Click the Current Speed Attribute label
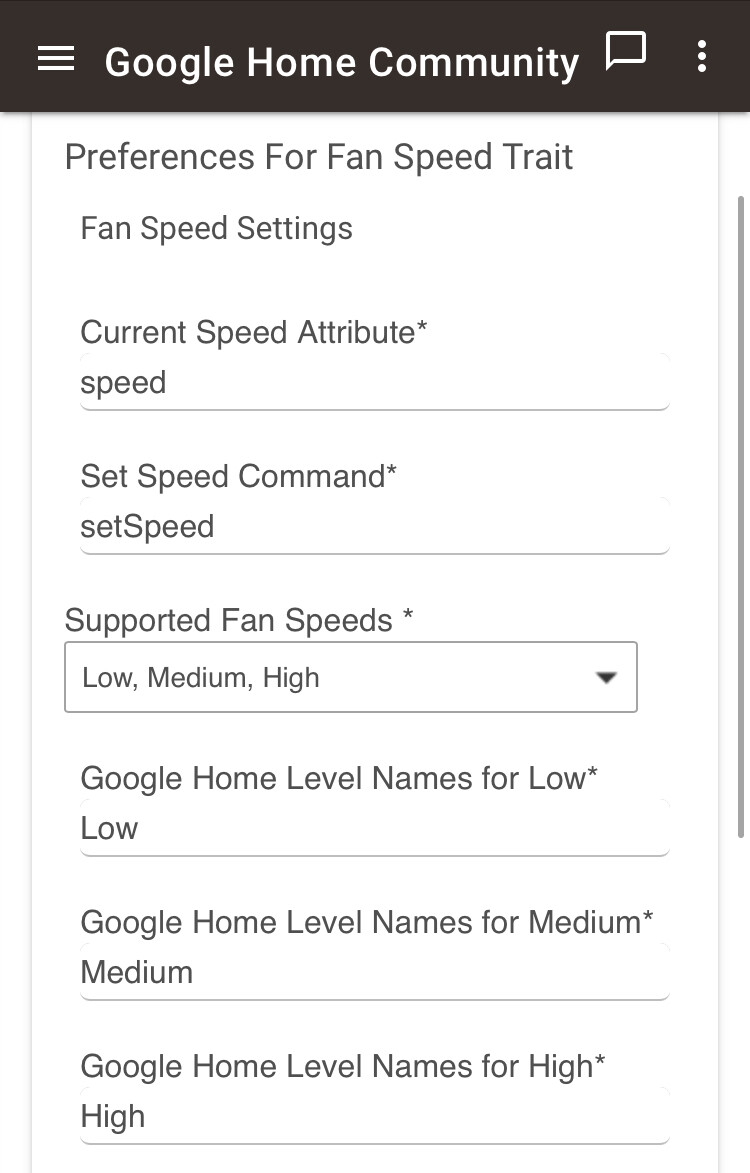 [x=253, y=332]
